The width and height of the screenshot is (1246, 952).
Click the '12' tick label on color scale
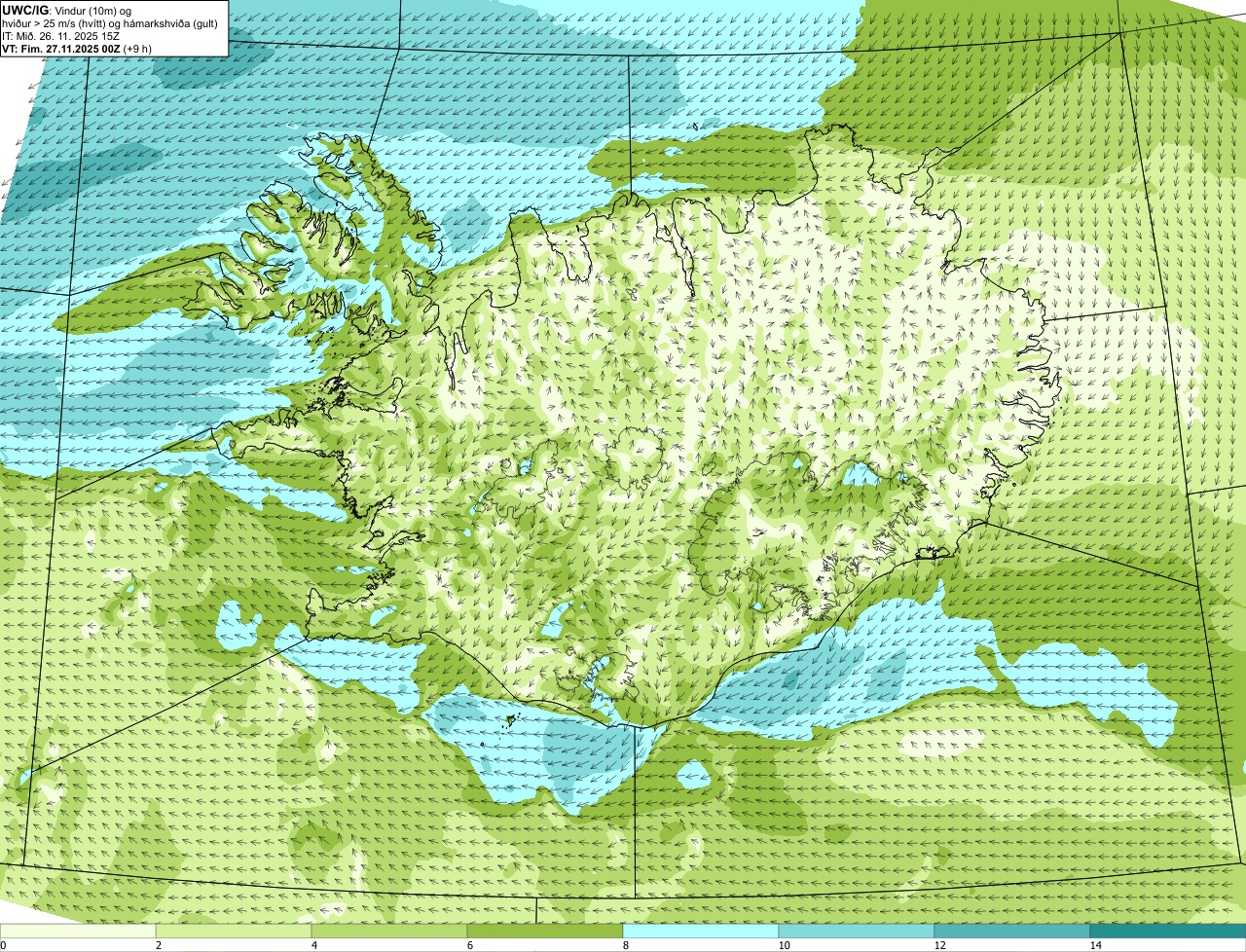tap(939, 945)
